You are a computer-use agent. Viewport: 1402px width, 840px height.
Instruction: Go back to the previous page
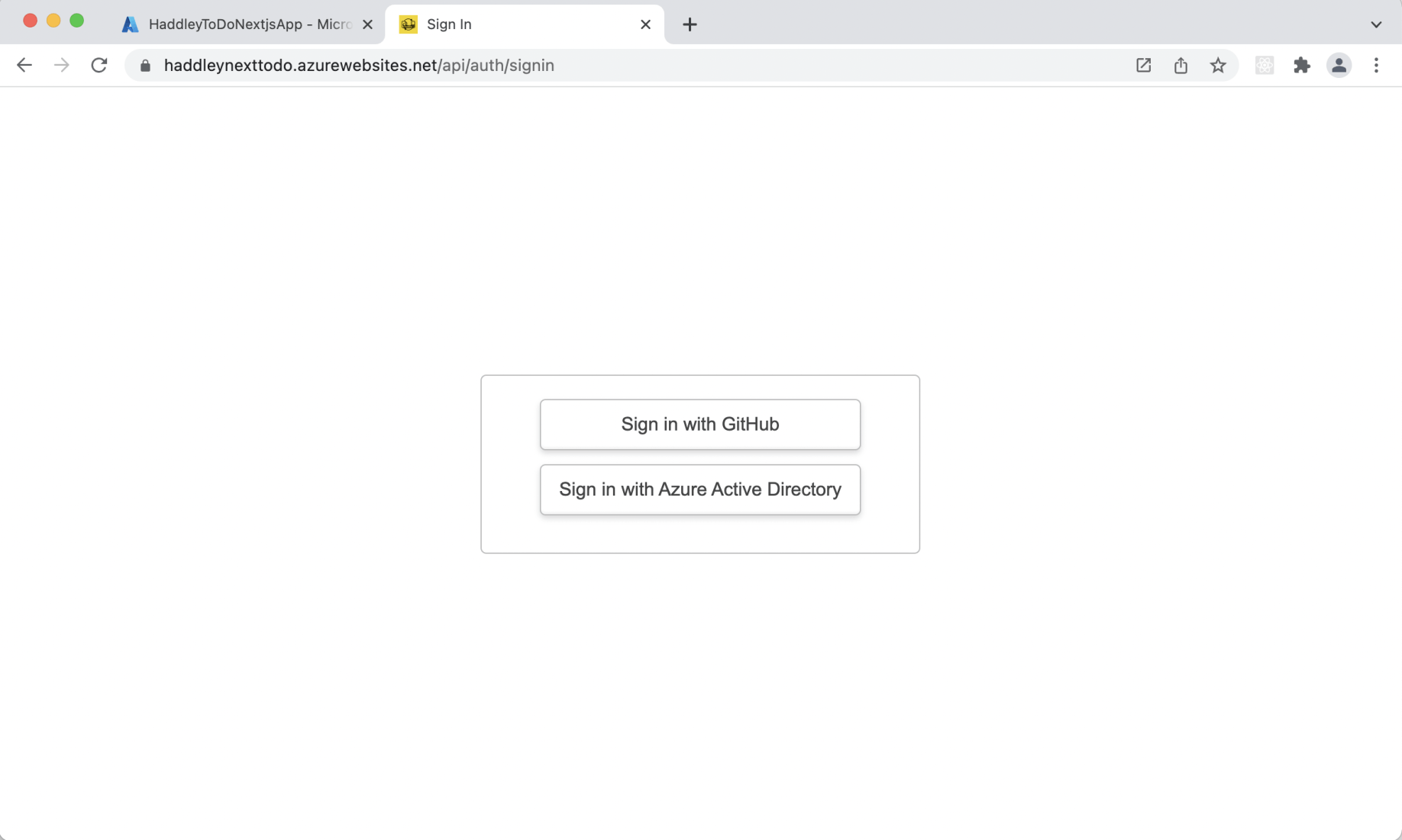tap(24, 66)
